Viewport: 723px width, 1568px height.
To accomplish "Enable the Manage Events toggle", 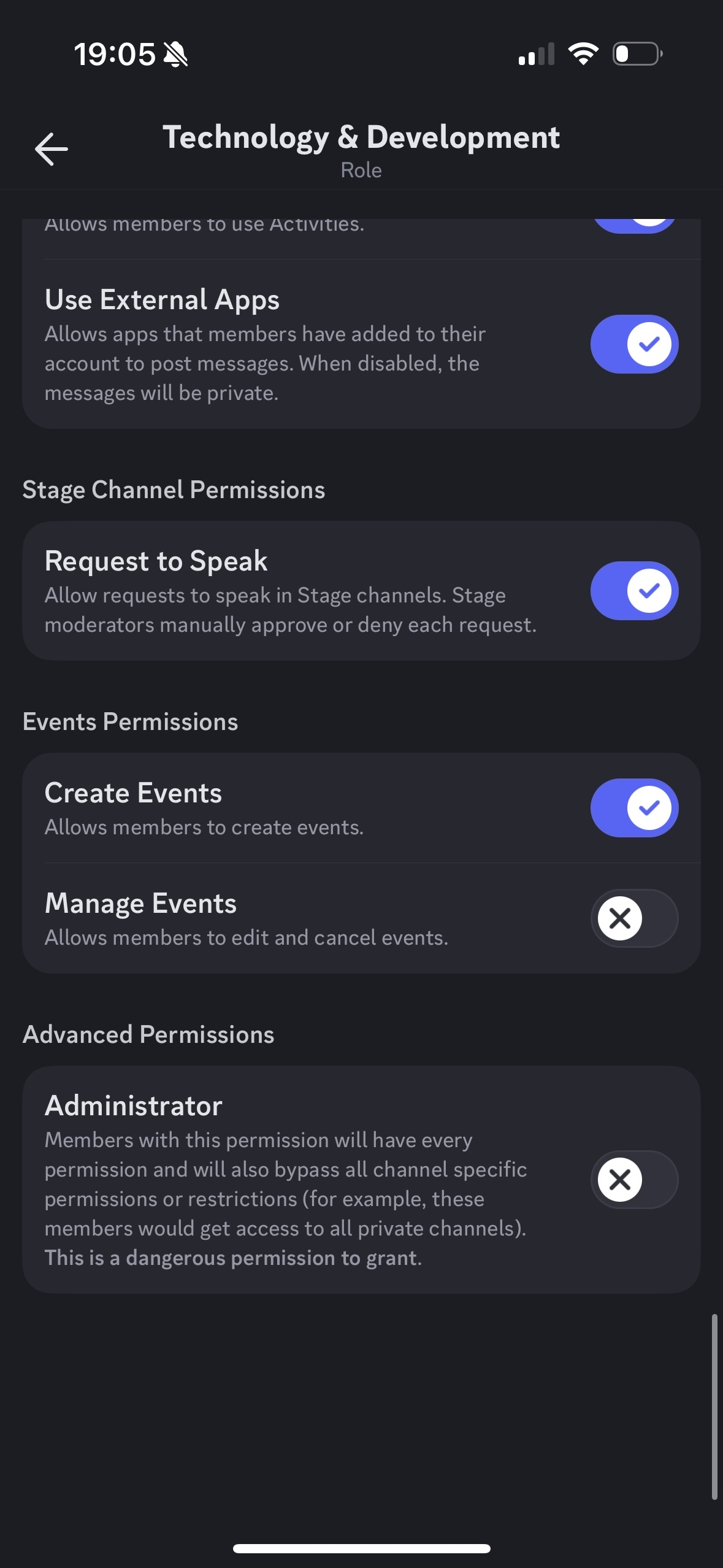I will (x=634, y=918).
